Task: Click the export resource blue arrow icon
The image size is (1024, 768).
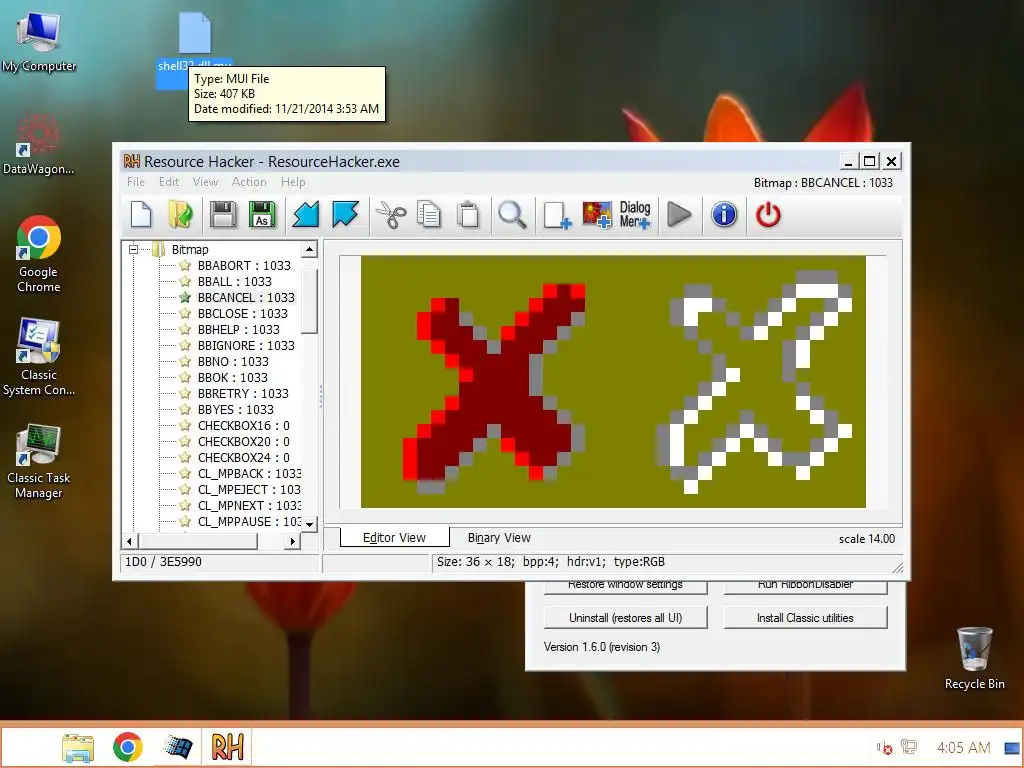Action: click(x=345, y=215)
